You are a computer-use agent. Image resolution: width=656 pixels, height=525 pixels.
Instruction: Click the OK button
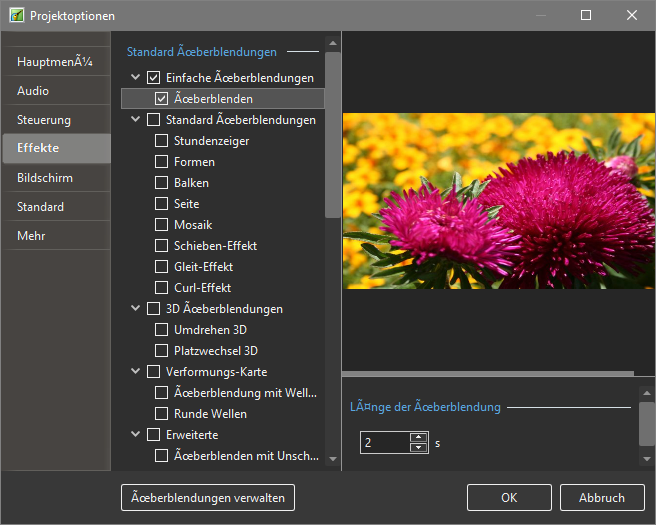tap(509, 498)
